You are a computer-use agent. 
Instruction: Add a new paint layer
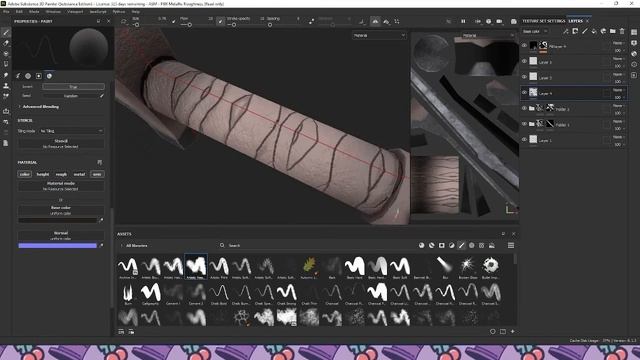(584, 31)
